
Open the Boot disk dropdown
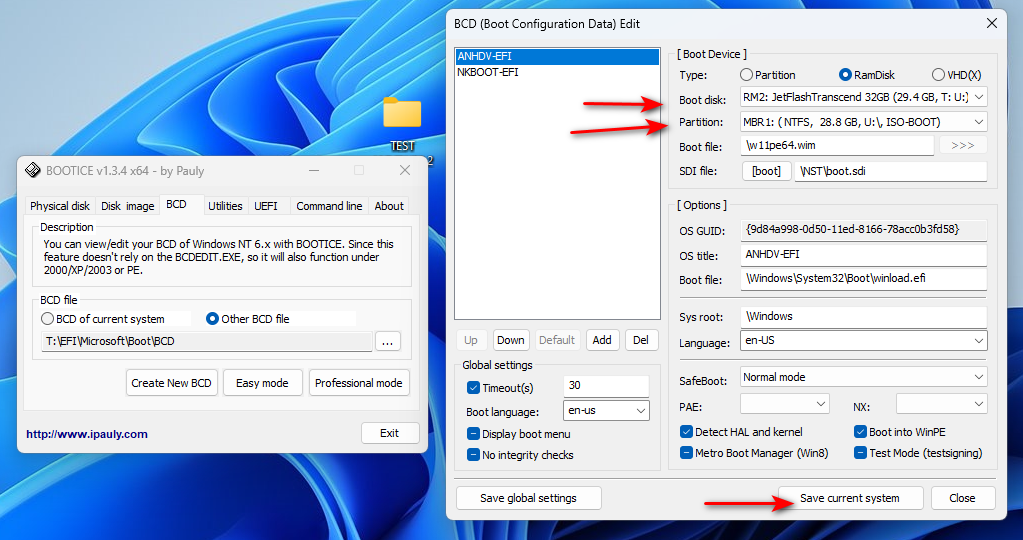[864, 97]
